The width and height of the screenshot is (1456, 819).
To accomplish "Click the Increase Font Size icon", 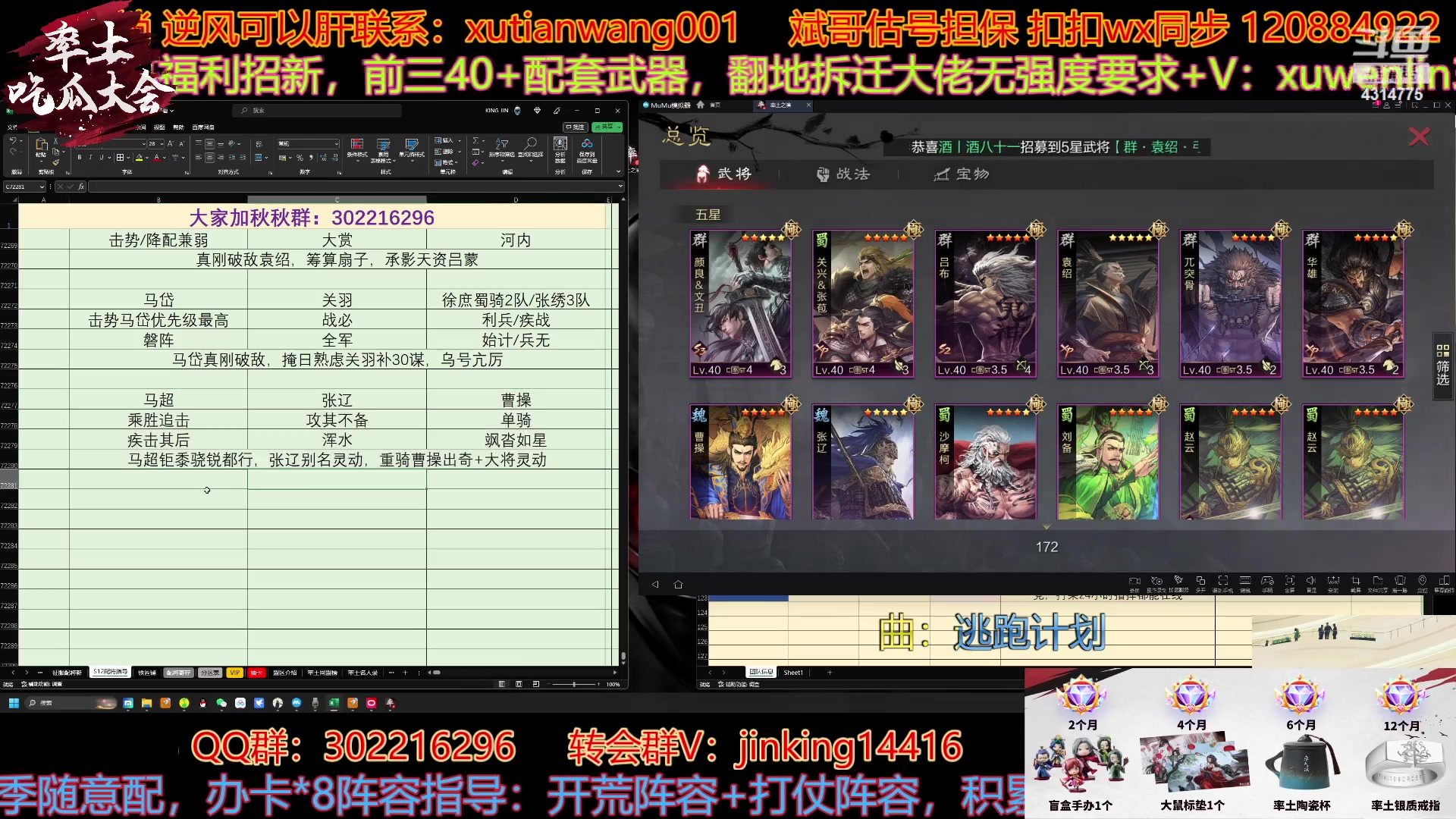I will click(170, 143).
